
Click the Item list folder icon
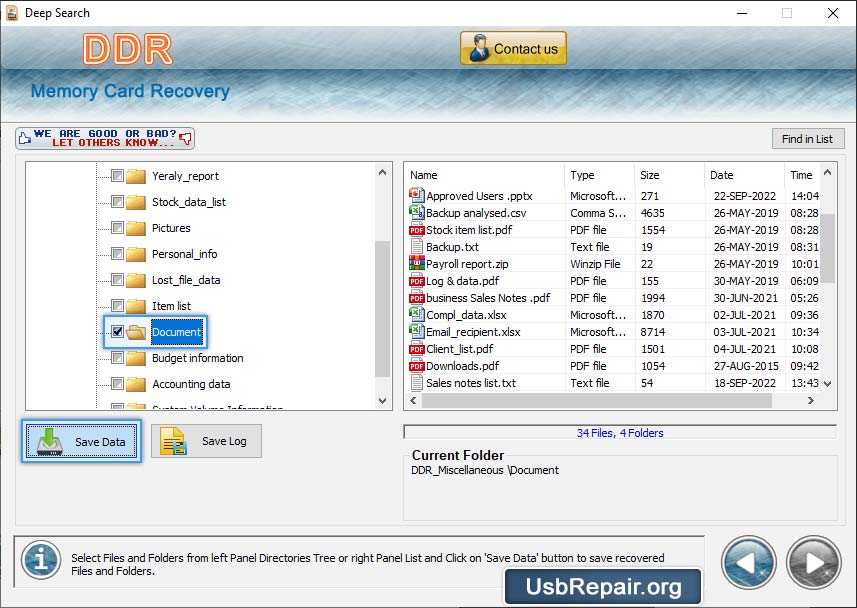(136, 306)
